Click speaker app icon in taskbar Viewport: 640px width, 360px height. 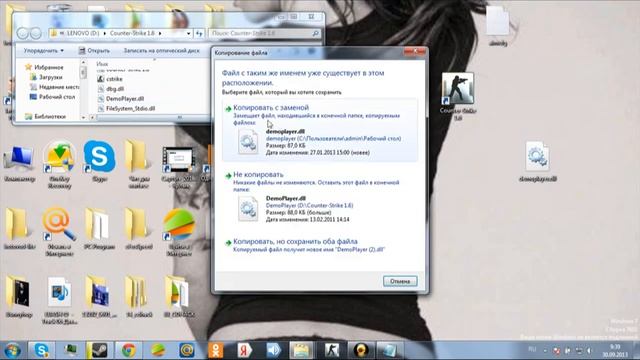coord(273,351)
